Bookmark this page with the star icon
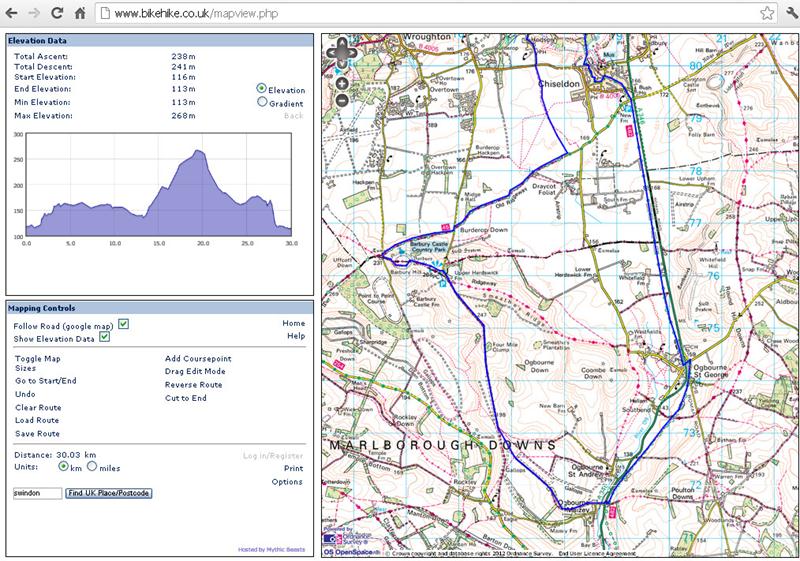The image size is (800, 561). click(766, 14)
